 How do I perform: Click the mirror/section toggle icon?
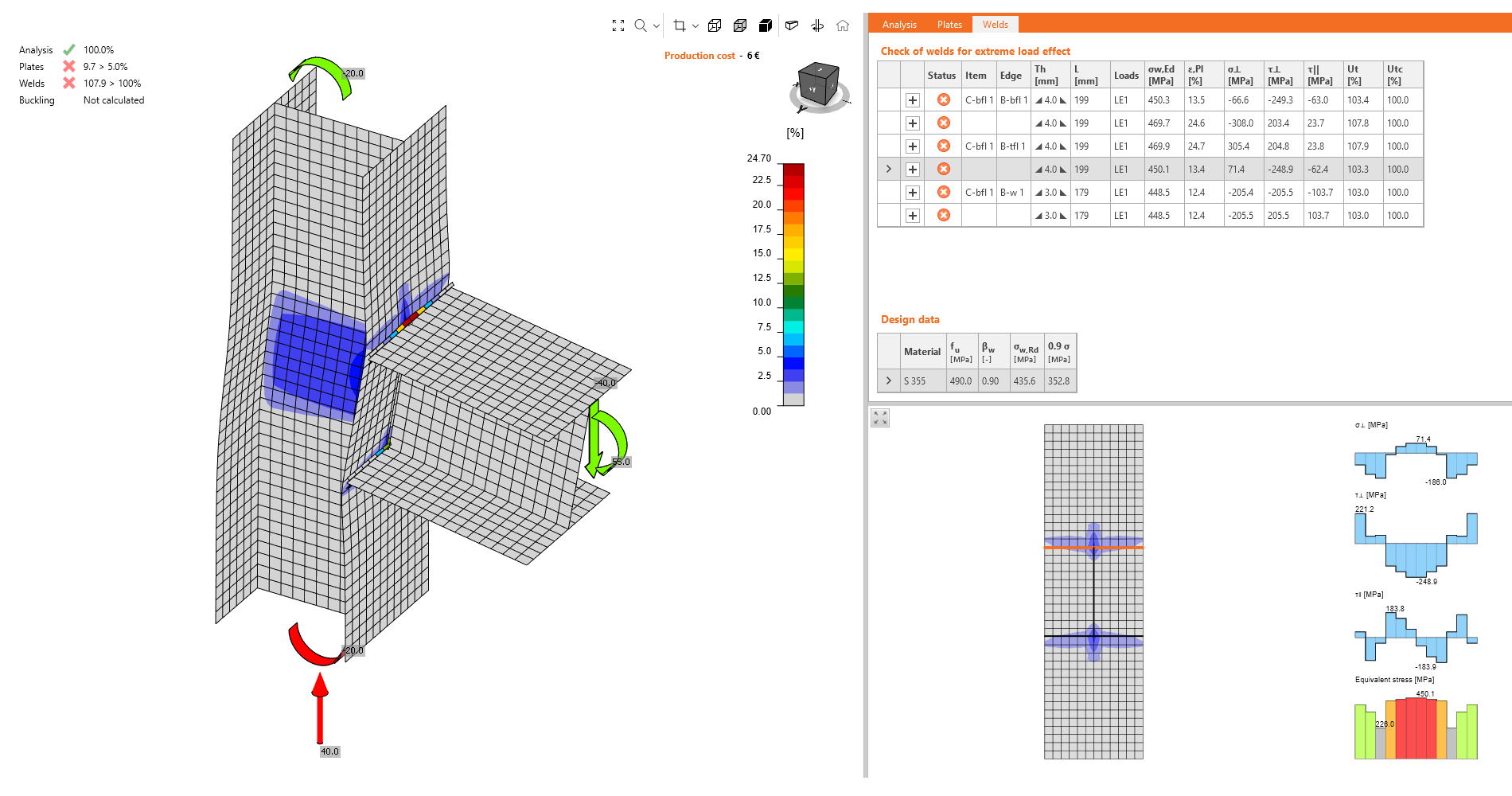point(817,25)
